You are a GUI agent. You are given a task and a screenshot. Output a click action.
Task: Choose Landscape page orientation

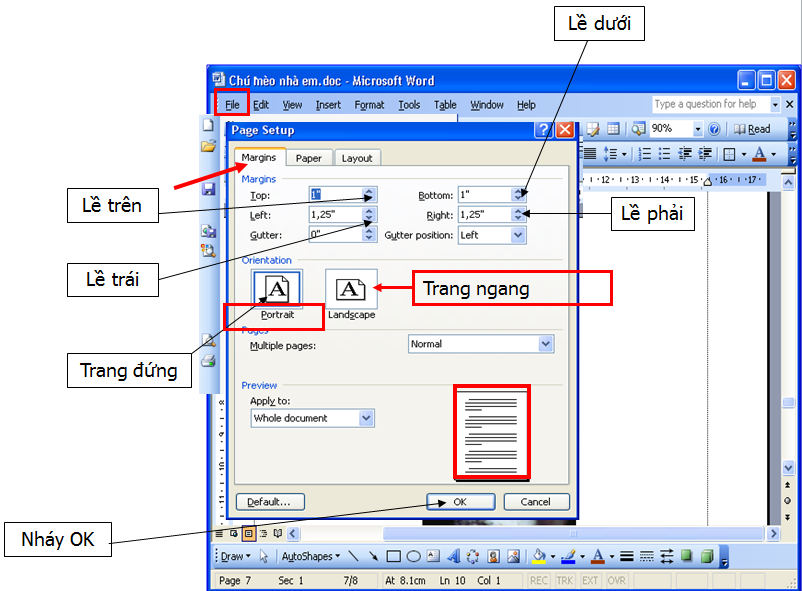[351, 295]
